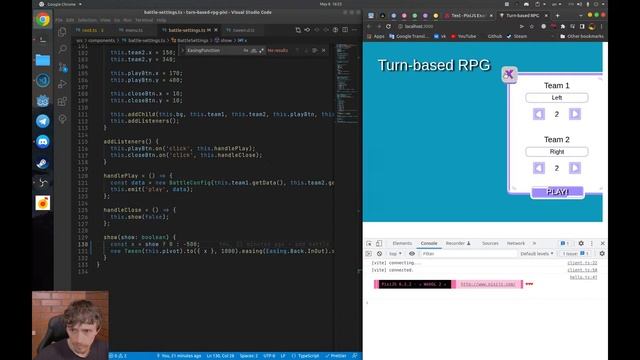This screenshot has width=640, height=360.
Task: Click errors and warnings in status bar
Action: tap(118, 356)
